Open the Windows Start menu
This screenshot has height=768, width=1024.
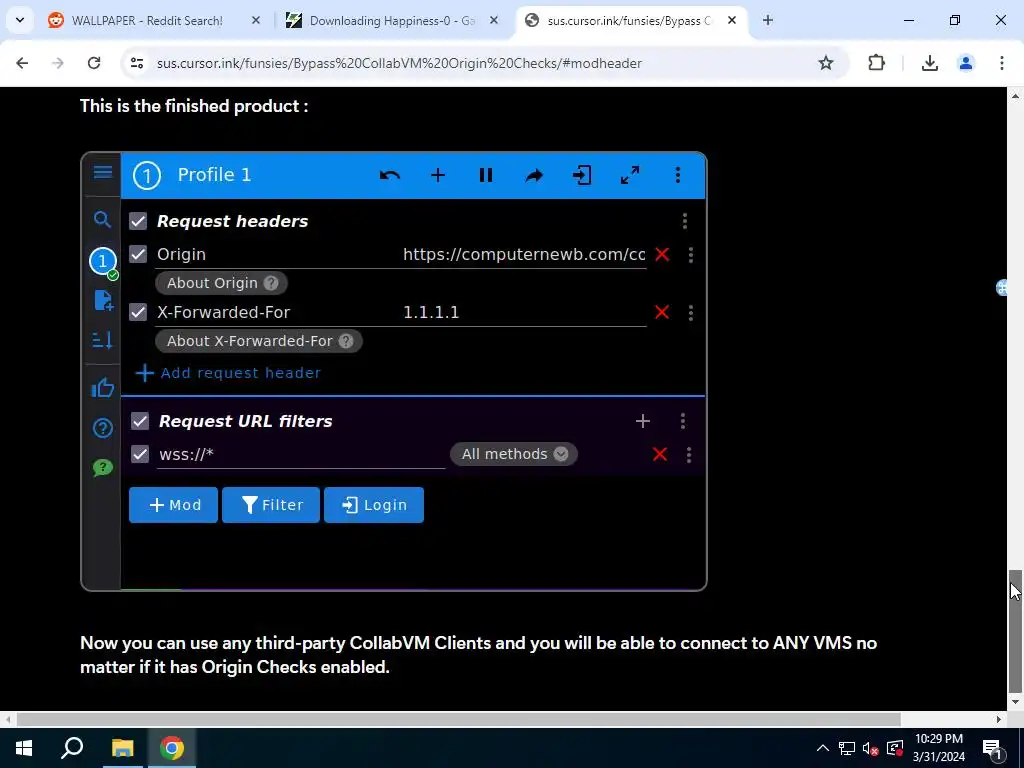pyautogui.click(x=24, y=748)
